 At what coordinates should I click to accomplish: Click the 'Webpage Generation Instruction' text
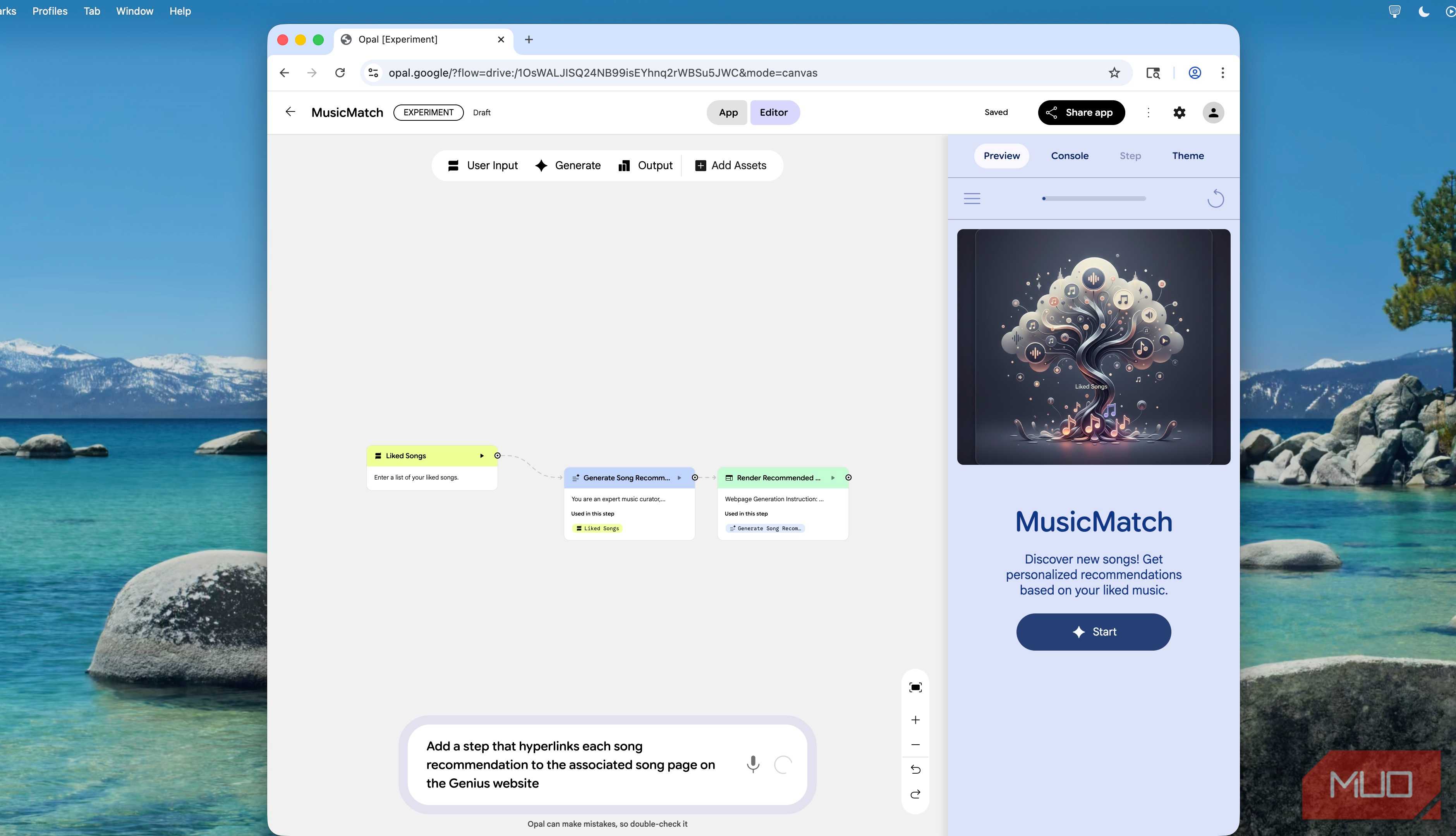pyautogui.click(x=774, y=499)
